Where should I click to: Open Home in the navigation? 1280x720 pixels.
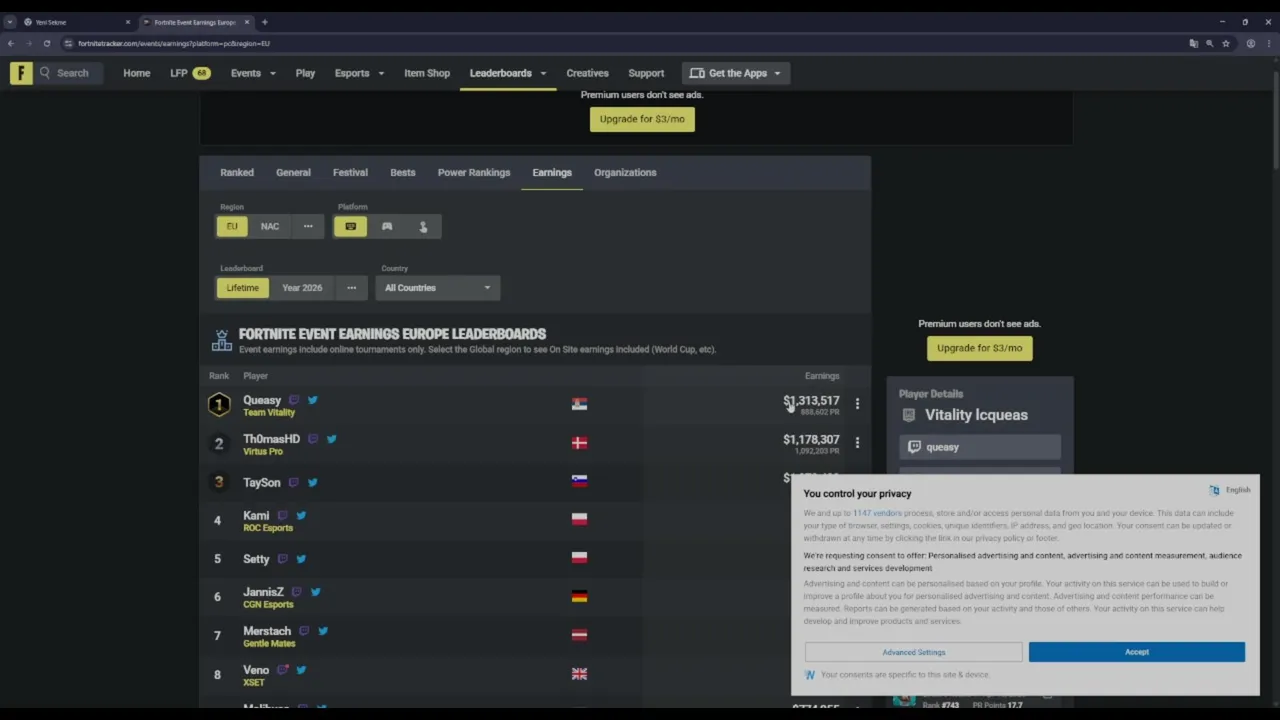tap(137, 73)
